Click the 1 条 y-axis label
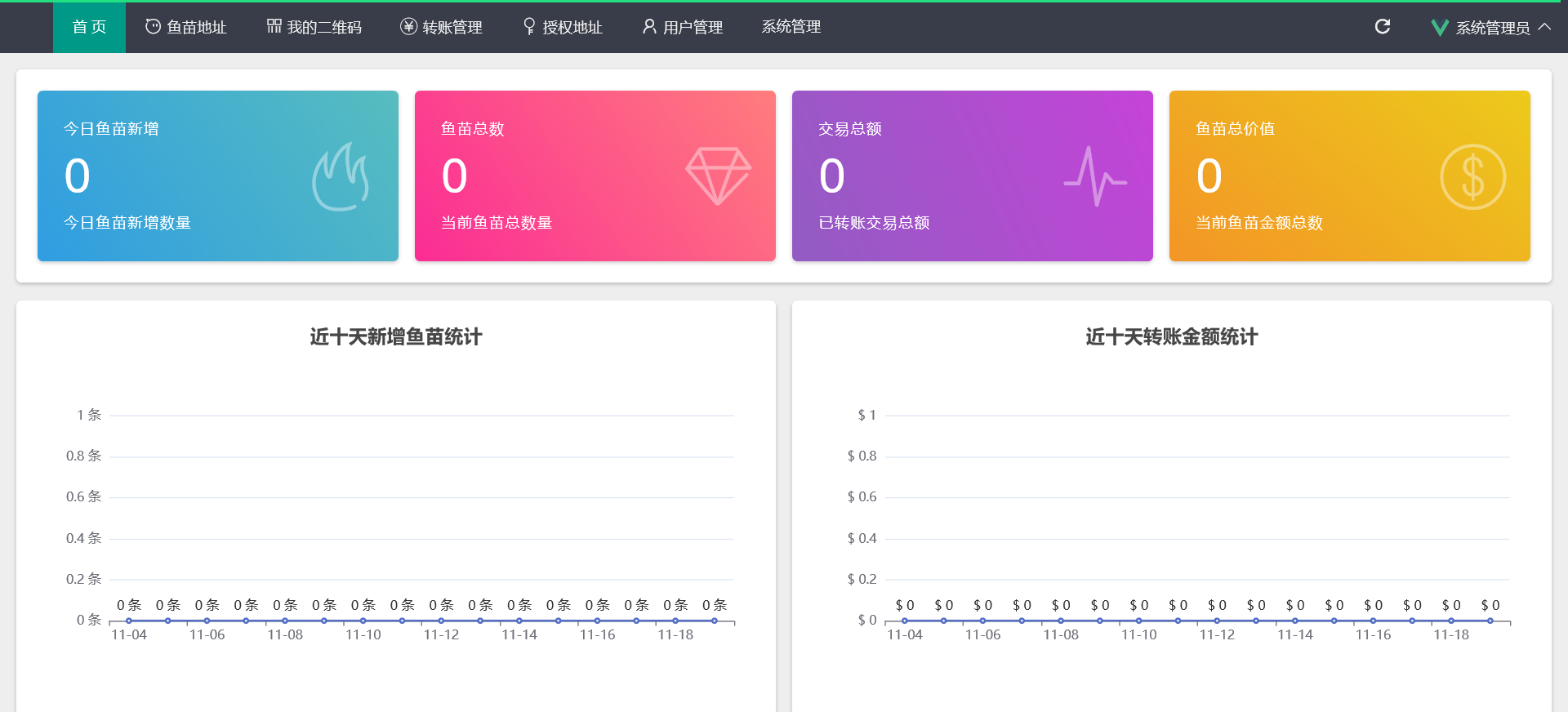Screen dimensions: 1568x712 pos(89,415)
